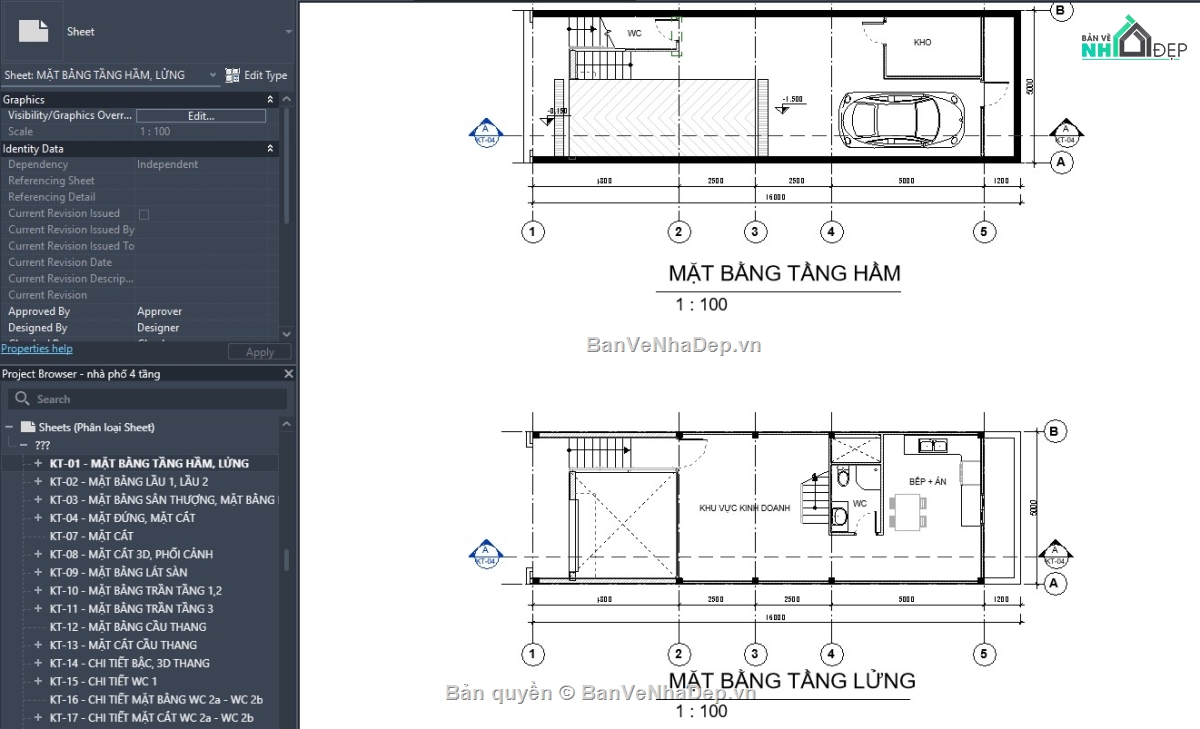
Task: Toggle the Current Revision Issued checkbox
Action: click(144, 214)
